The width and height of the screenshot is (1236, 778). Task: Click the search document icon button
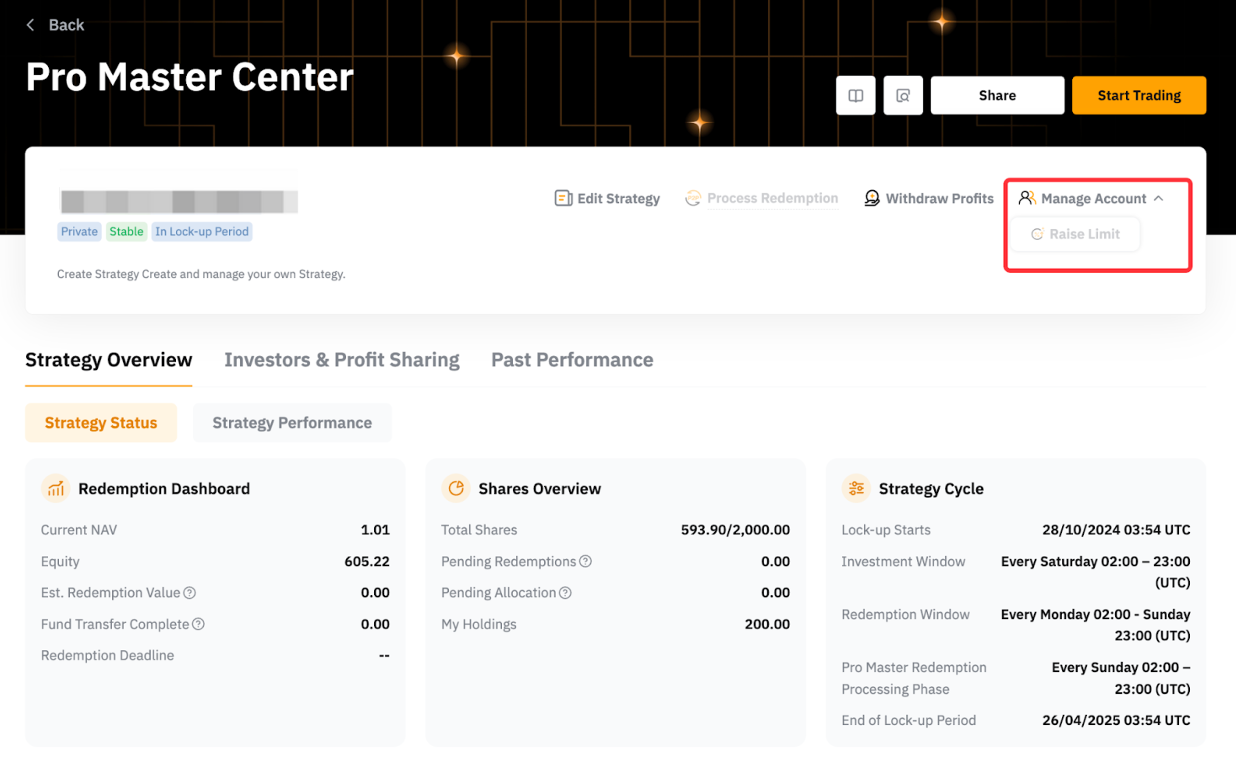click(903, 96)
